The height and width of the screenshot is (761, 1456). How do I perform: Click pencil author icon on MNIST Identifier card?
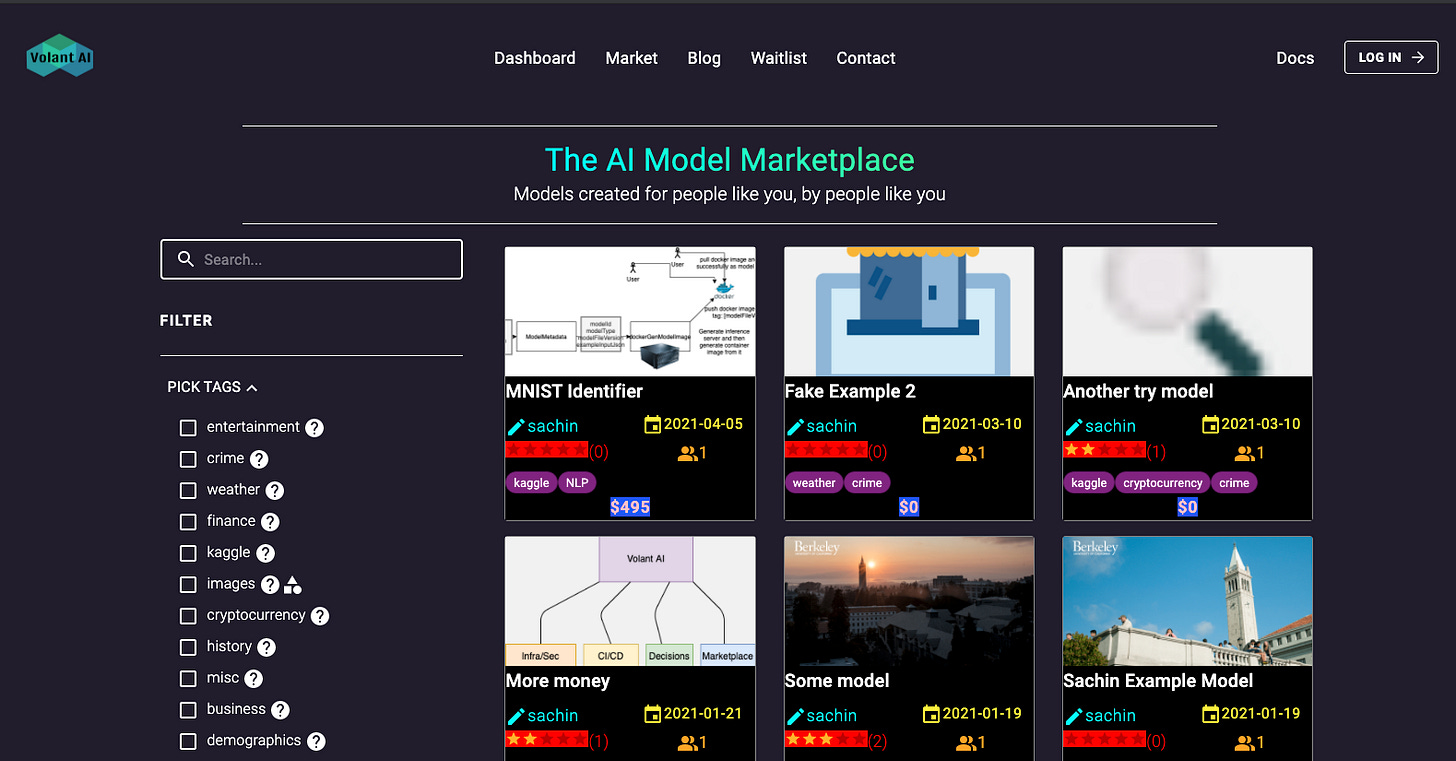click(516, 427)
